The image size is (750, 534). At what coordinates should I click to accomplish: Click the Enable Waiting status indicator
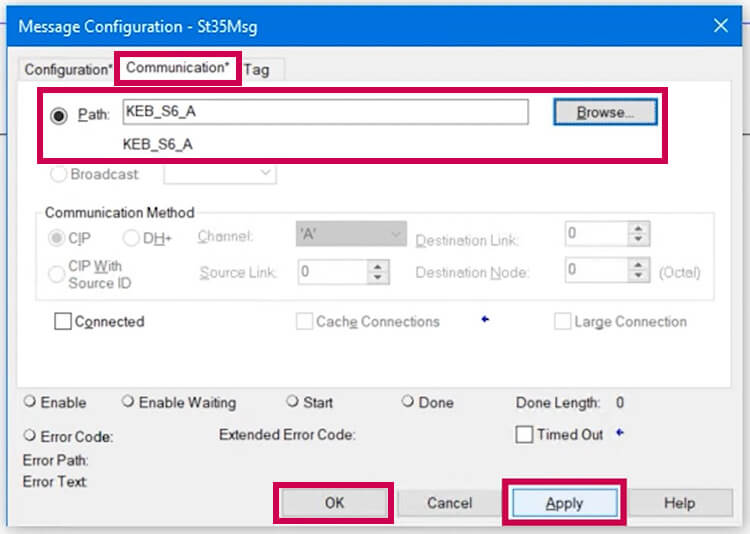[x=127, y=401]
